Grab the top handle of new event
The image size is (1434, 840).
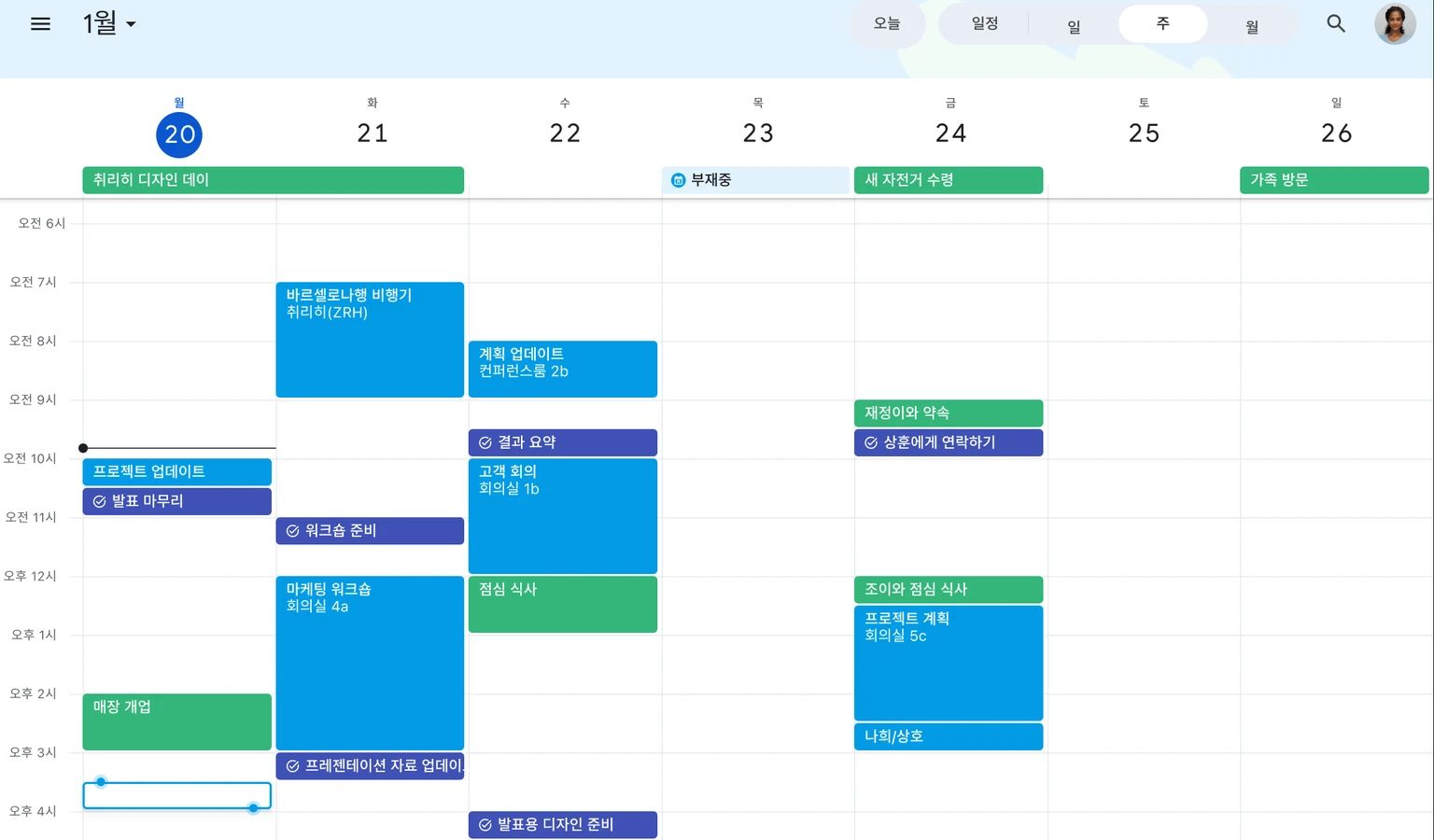(101, 782)
